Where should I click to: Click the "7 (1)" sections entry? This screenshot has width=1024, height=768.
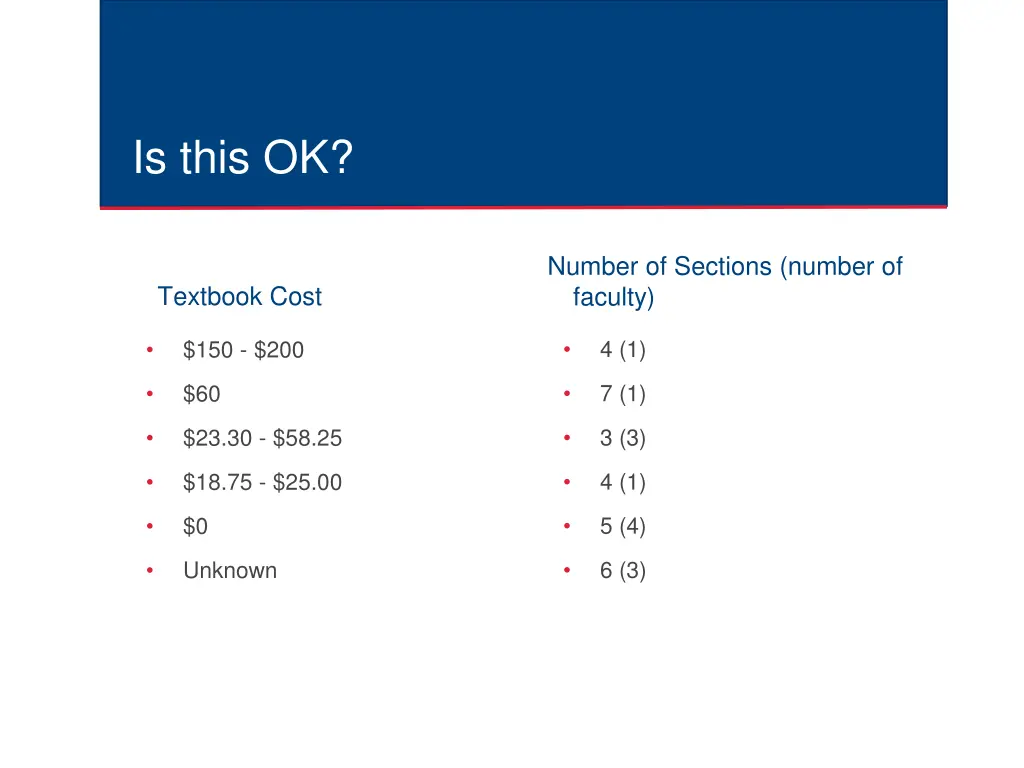(x=622, y=394)
